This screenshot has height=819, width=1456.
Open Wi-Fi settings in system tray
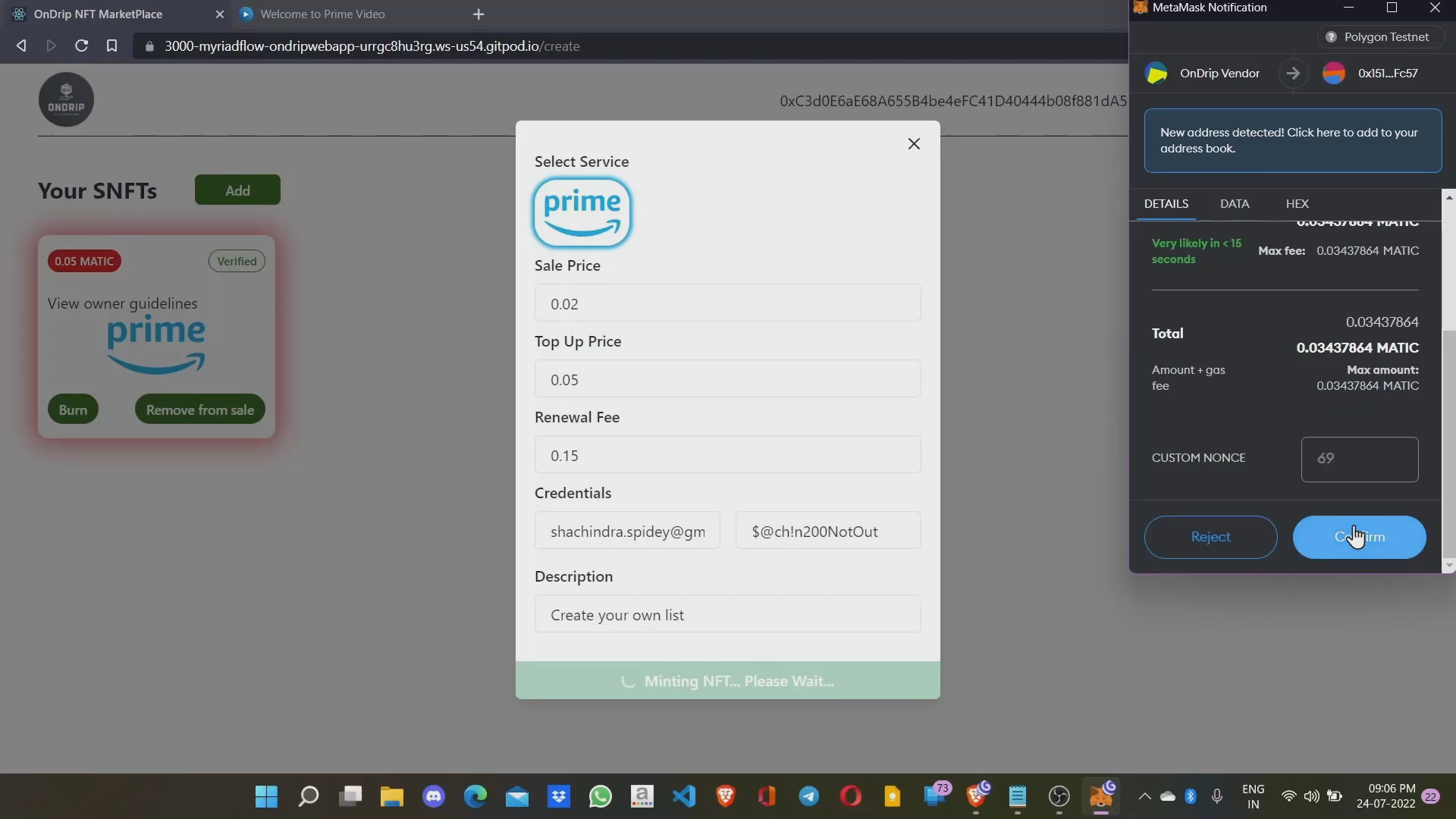1288,796
